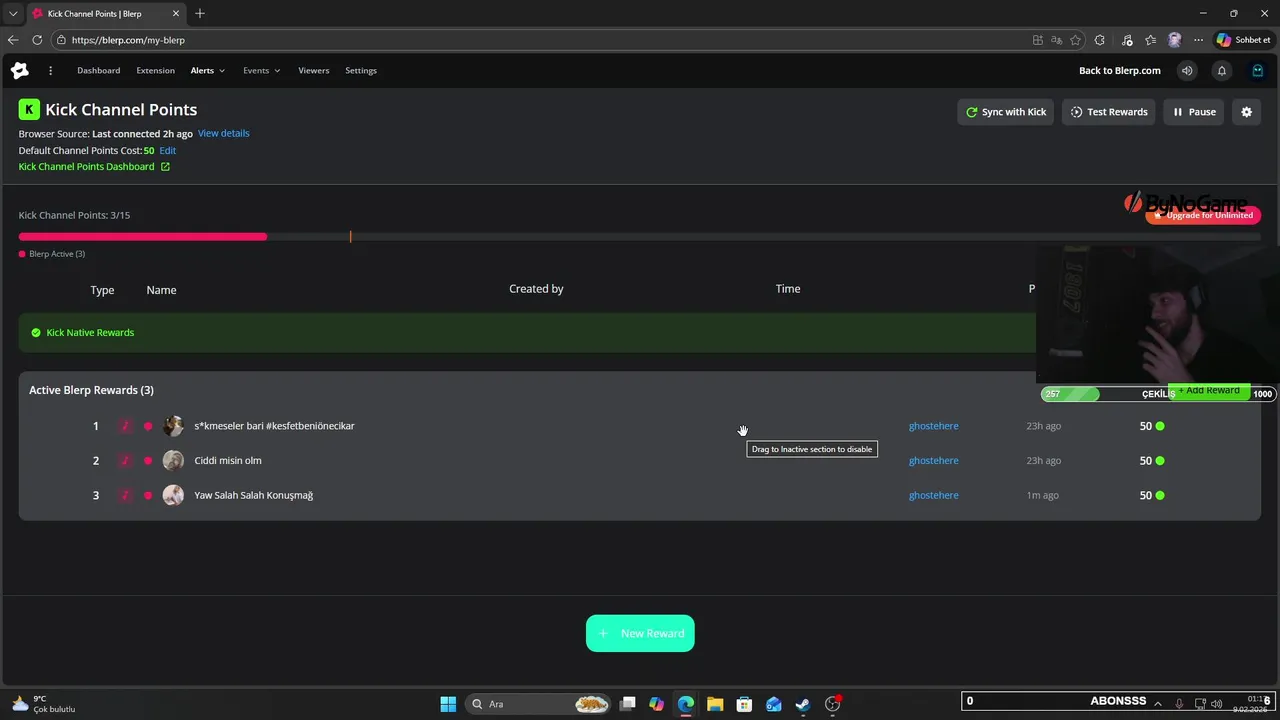Viewport: 1280px width, 720px height.
Task: Open the browser tab list chevron
Action: [13, 14]
